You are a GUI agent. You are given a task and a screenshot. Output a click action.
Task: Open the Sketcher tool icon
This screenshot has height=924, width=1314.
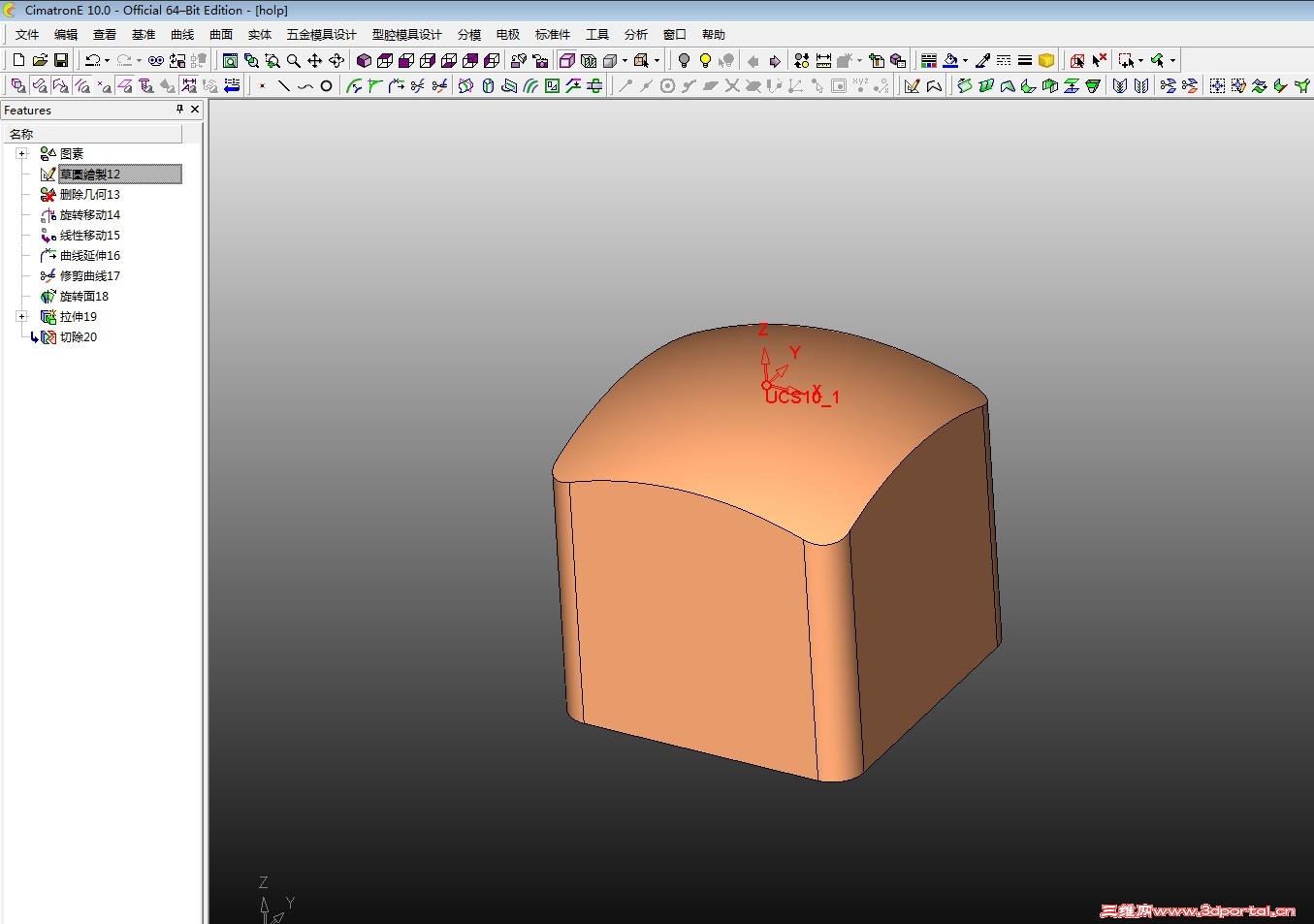(912, 86)
